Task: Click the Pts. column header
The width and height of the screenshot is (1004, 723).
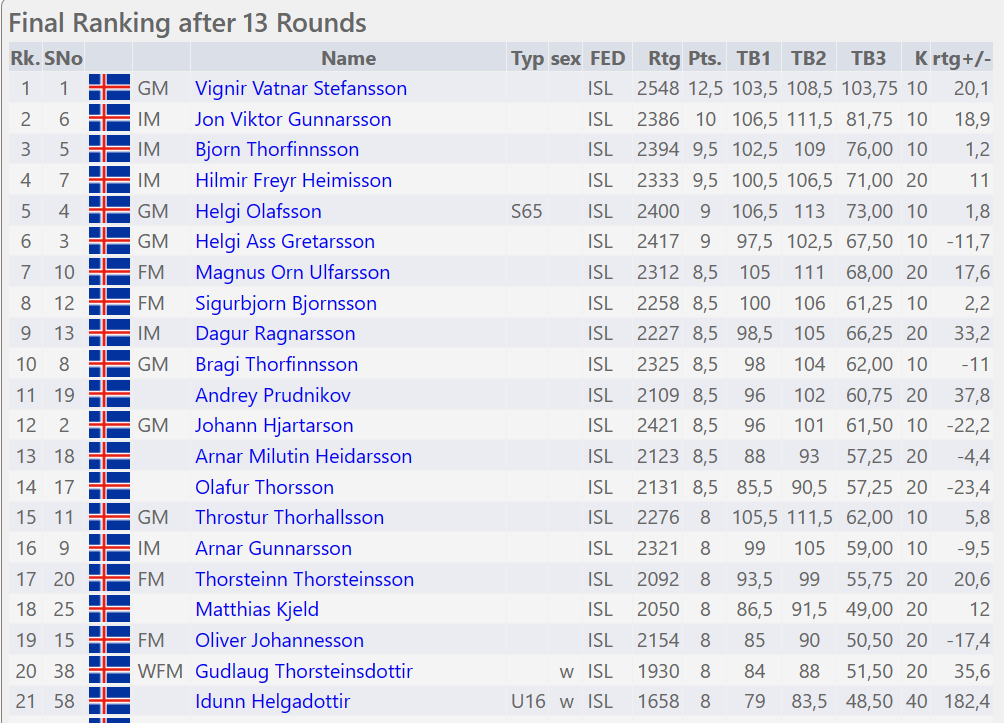Action: click(705, 58)
